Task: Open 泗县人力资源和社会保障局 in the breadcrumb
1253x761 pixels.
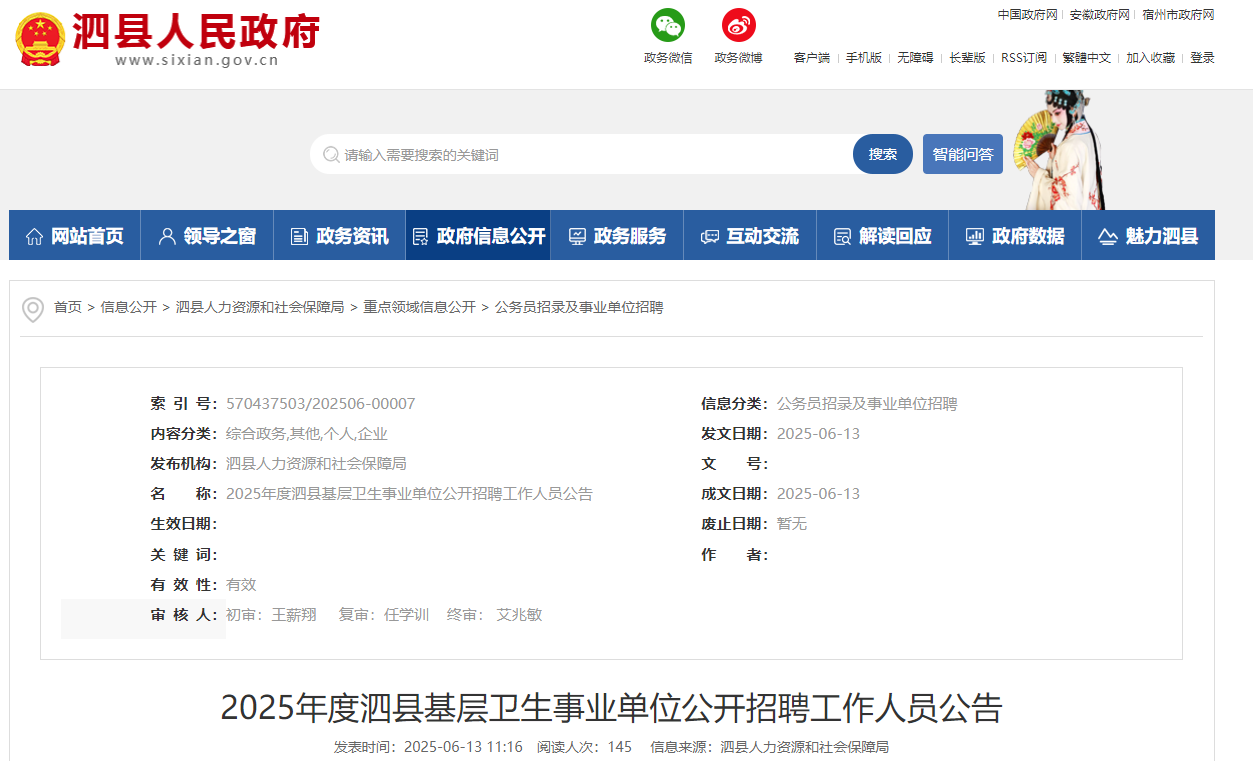Action: pyautogui.click(x=260, y=307)
